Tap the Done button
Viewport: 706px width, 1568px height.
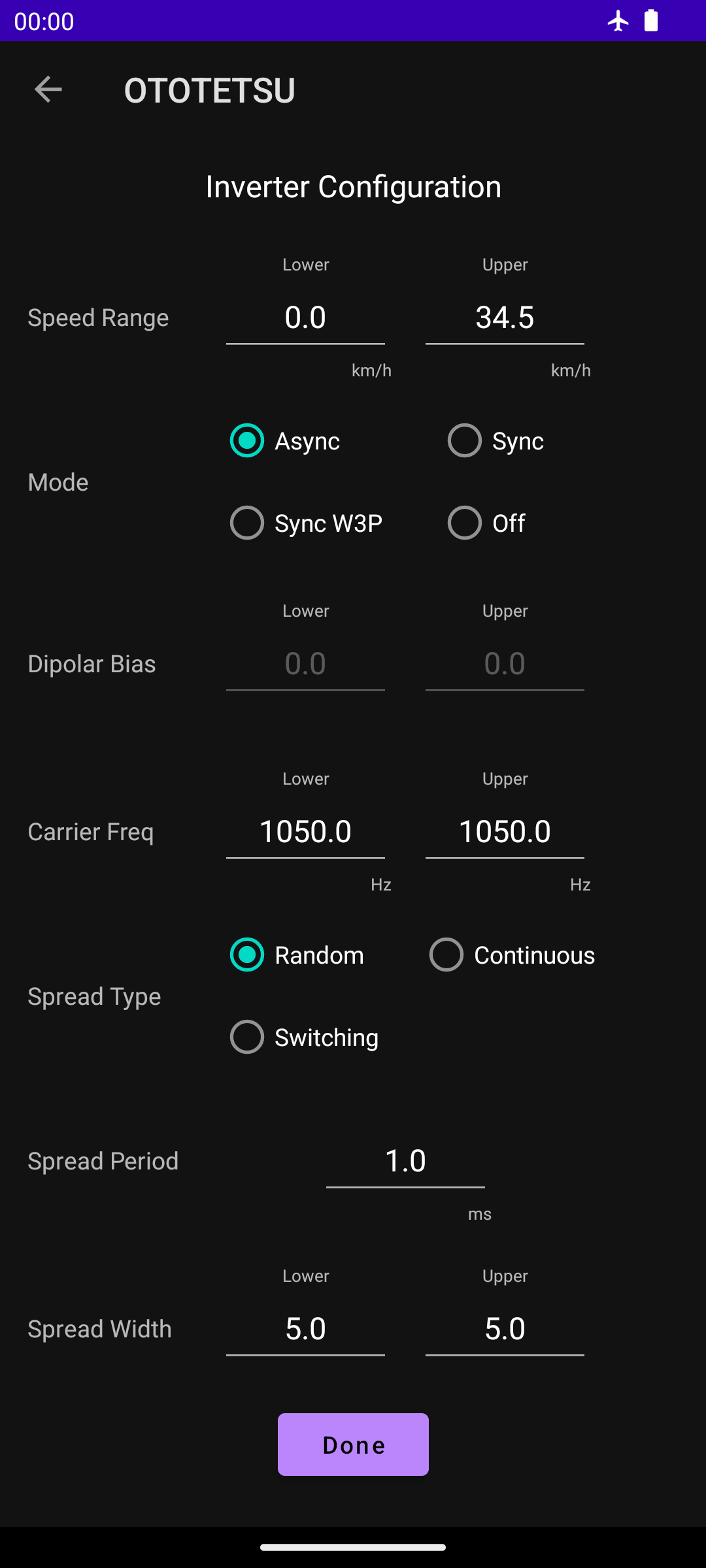353,1445
